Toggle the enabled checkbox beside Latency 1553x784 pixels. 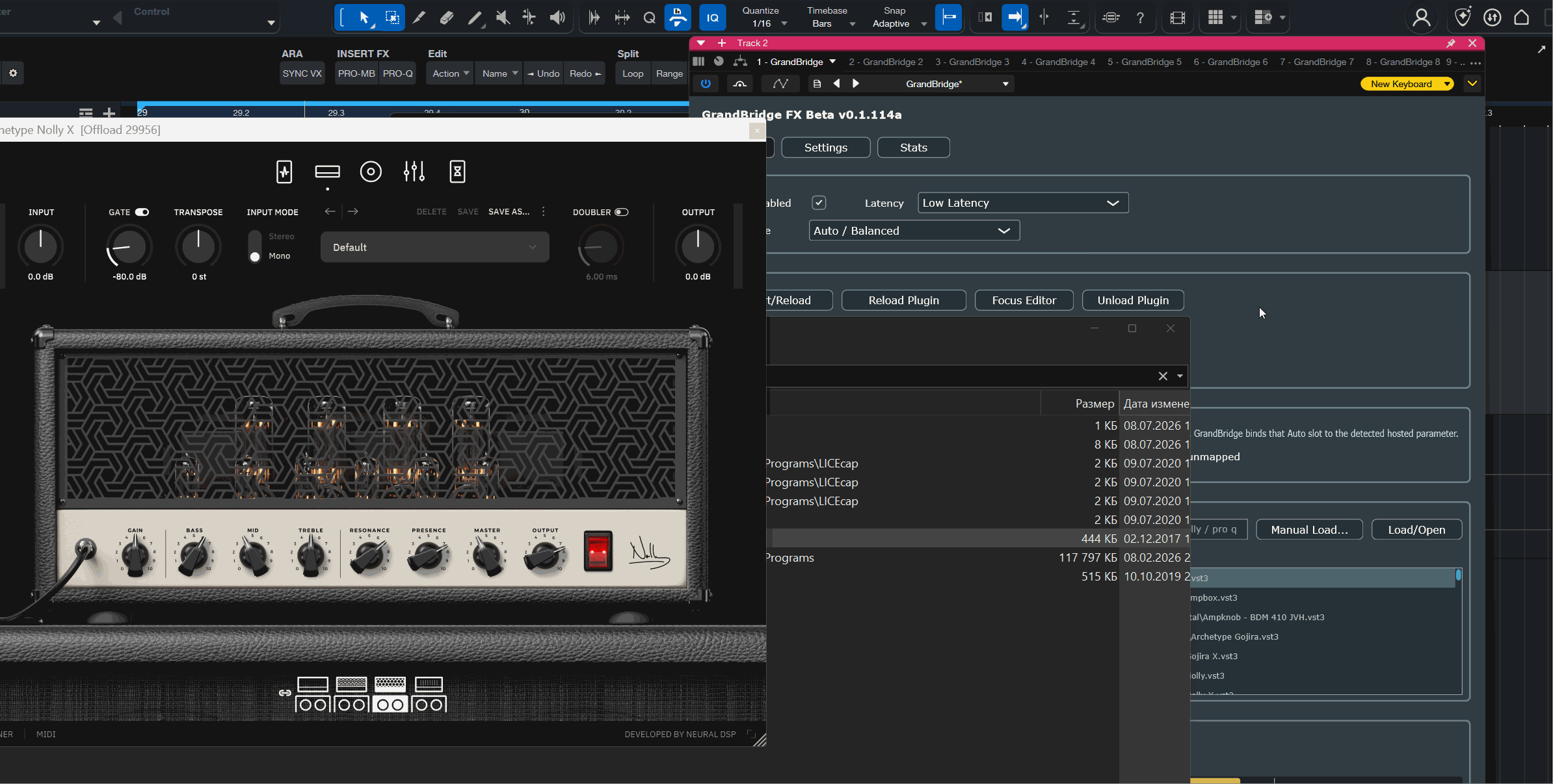pyautogui.click(x=819, y=203)
